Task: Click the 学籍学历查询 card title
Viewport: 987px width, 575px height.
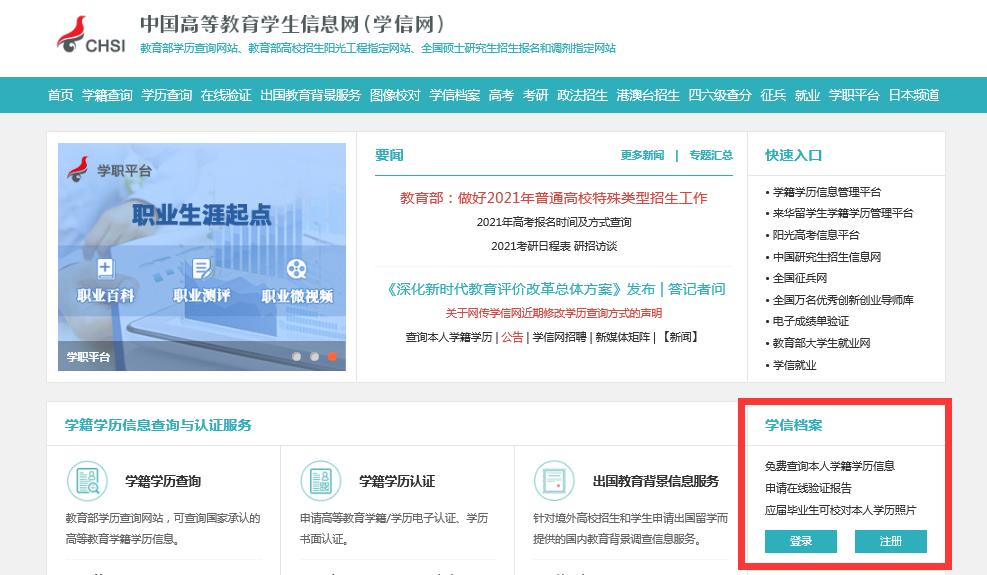Action: (163, 481)
